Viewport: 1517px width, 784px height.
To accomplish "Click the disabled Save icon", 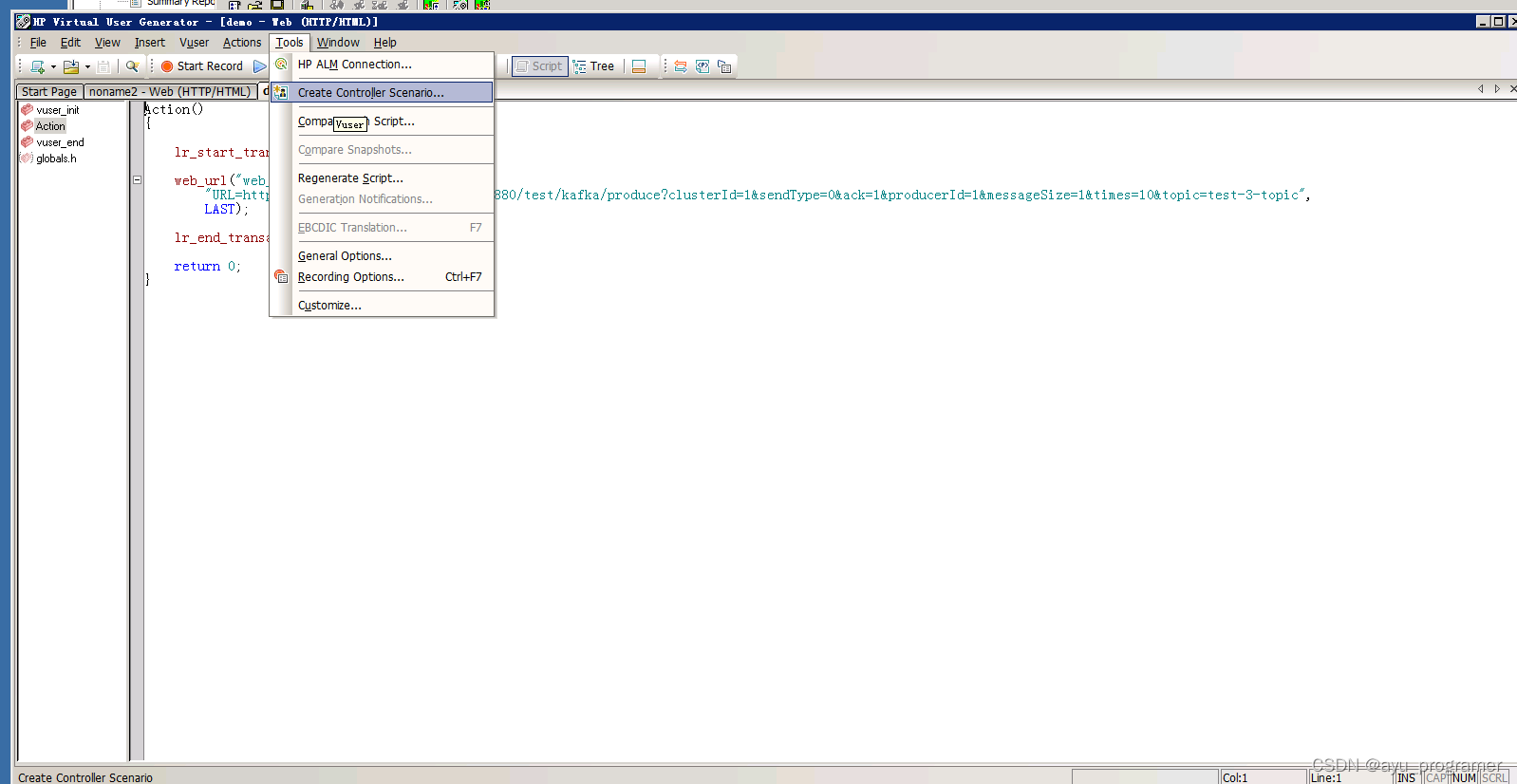I will pyautogui.click(x=103, y=66).
